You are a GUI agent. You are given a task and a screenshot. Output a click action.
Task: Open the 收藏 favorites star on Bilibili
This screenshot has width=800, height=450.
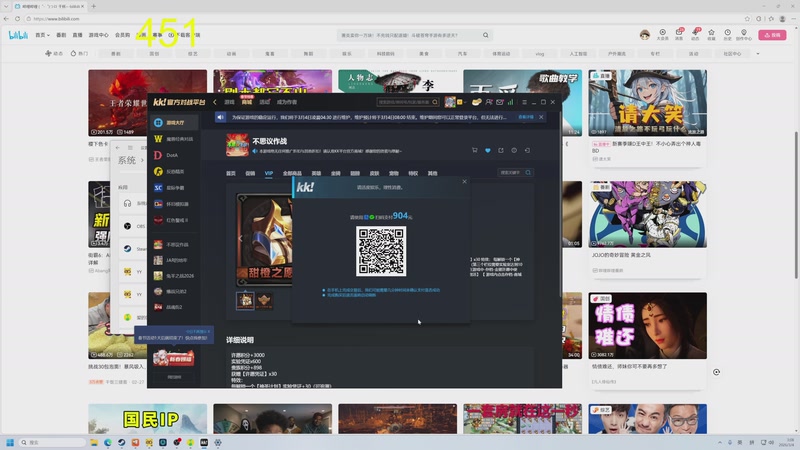711,34
